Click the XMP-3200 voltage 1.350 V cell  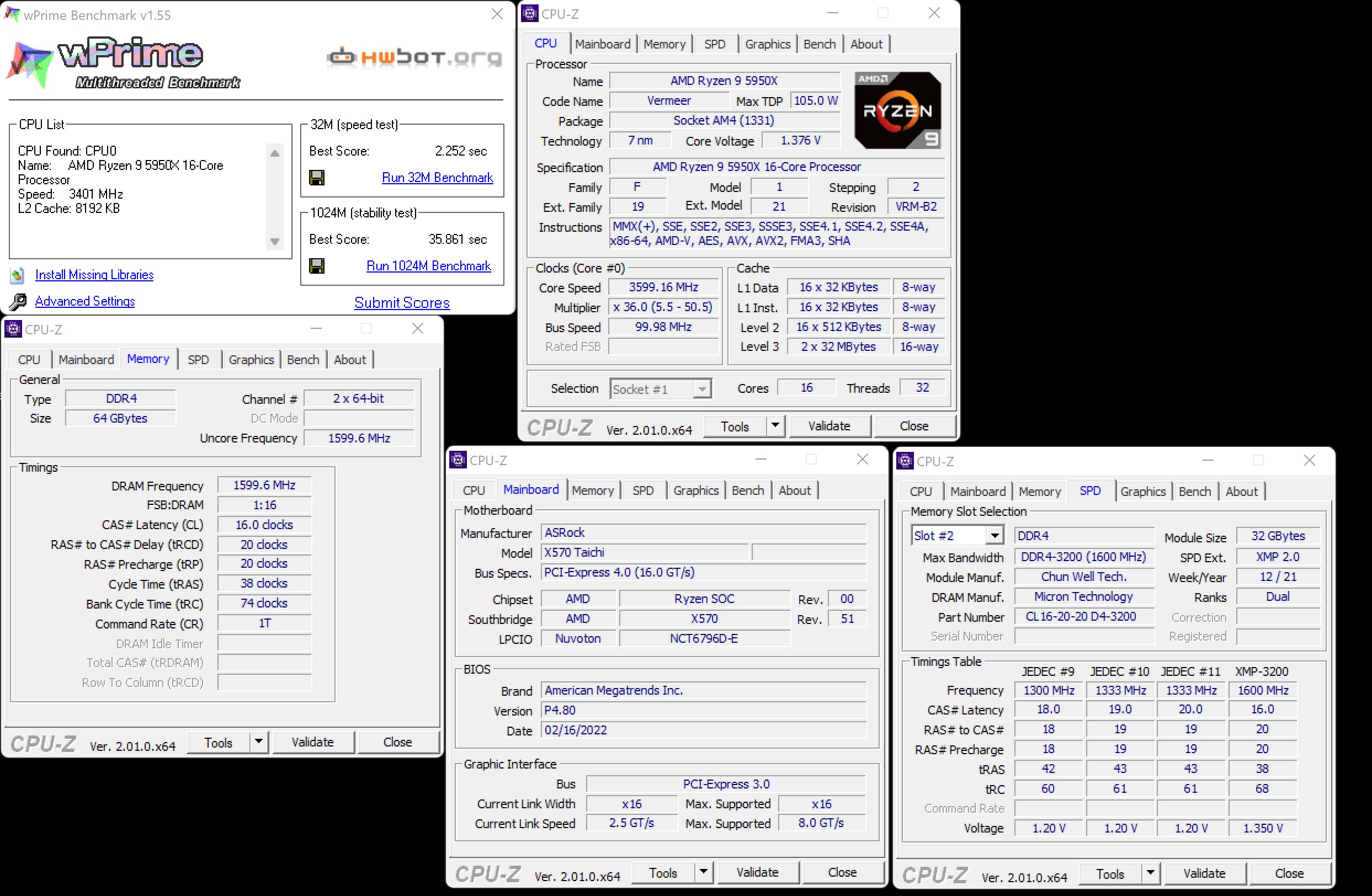(x=1263, y=828)
